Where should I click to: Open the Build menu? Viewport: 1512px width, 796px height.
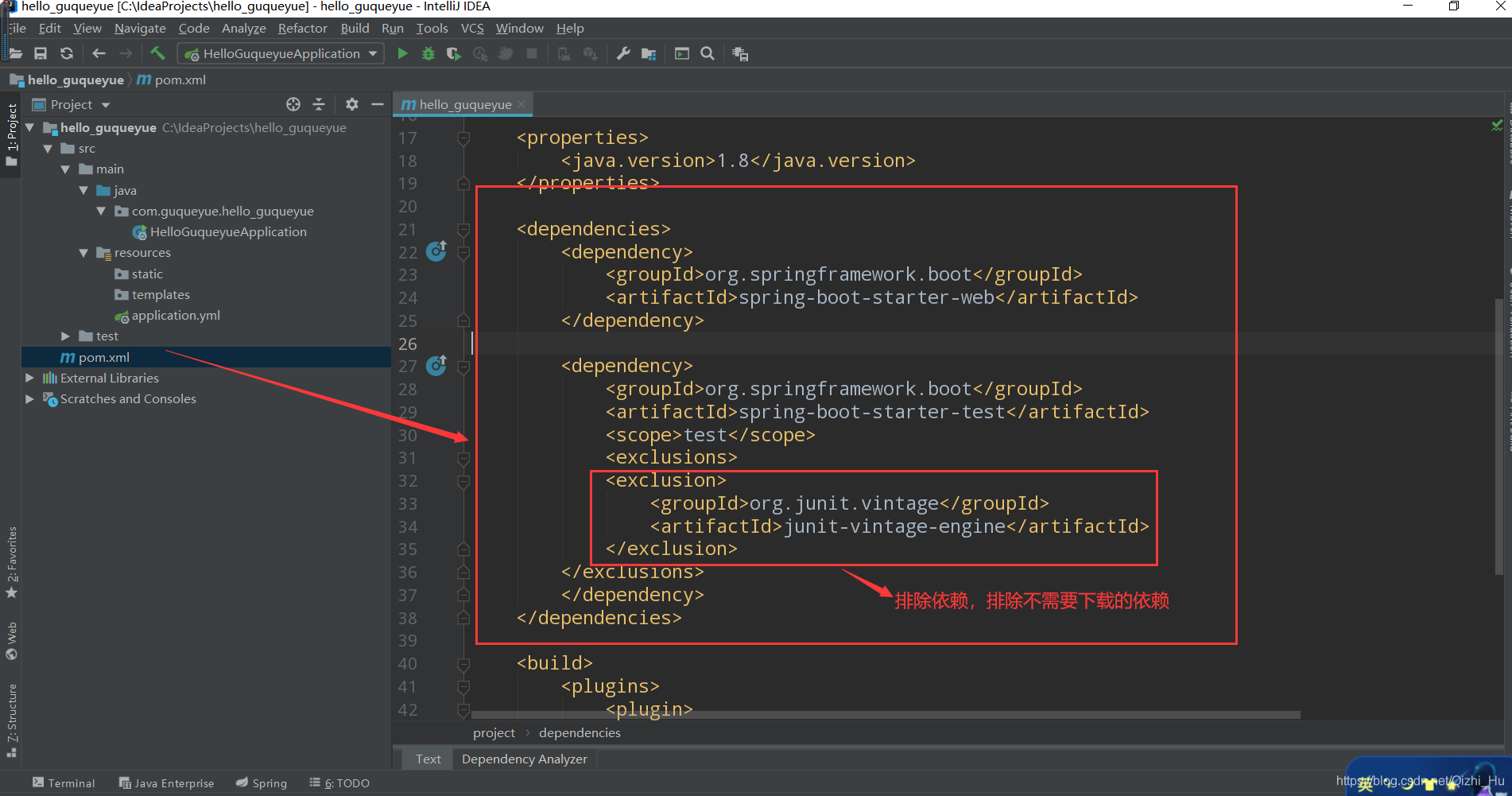click(x=355, y=28)
